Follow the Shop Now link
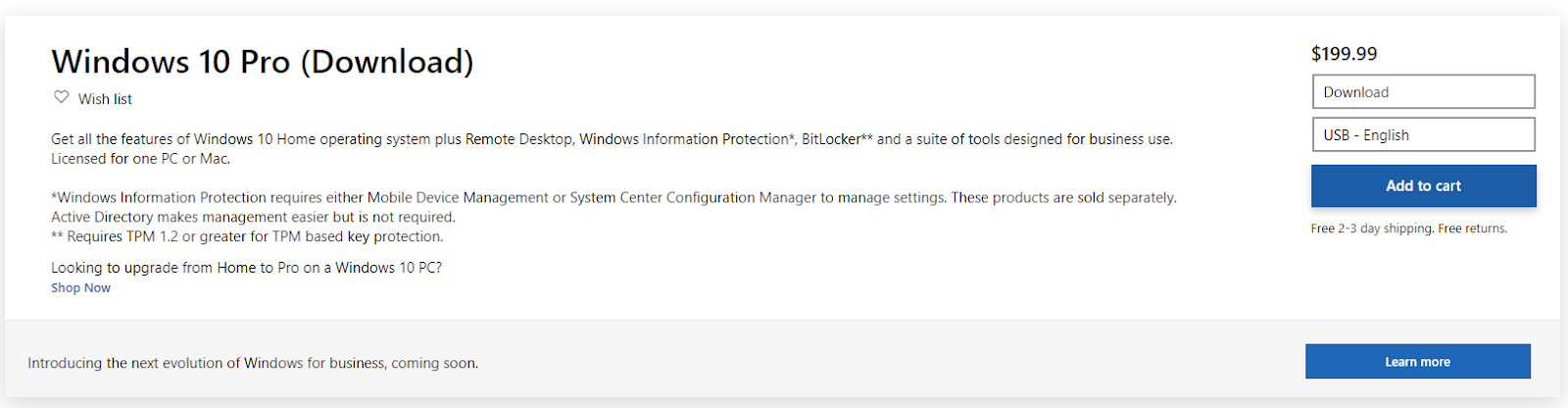This screenshot has width=1568, height=408. point(80,288)
